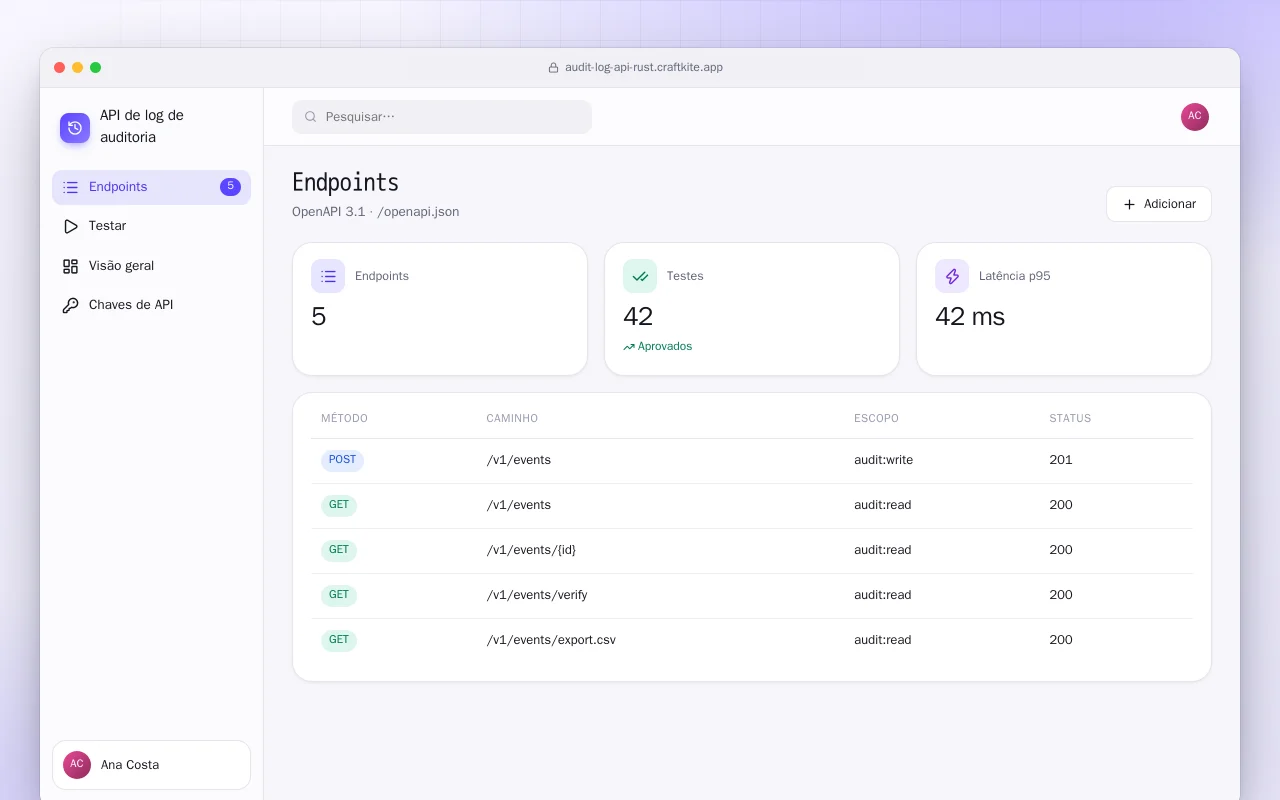
Task: Click the Aprovados trend arrow icon
Action: click(629, 347)
